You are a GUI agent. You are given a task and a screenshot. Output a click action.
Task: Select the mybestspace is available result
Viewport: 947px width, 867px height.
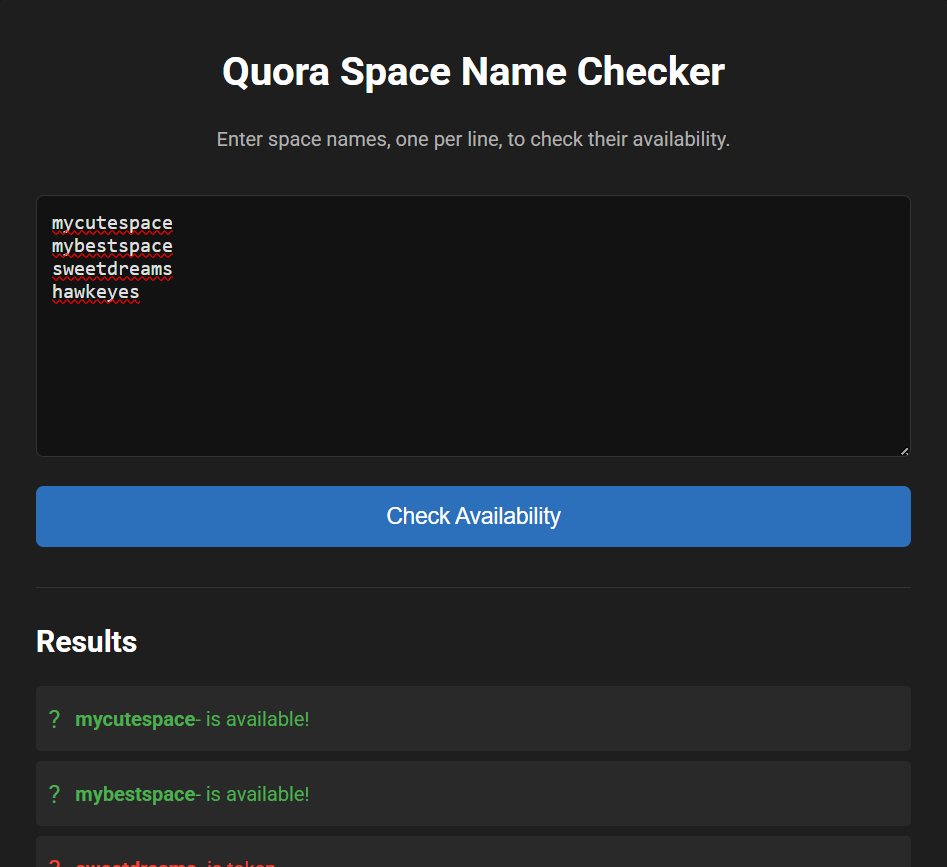[474, 793]
